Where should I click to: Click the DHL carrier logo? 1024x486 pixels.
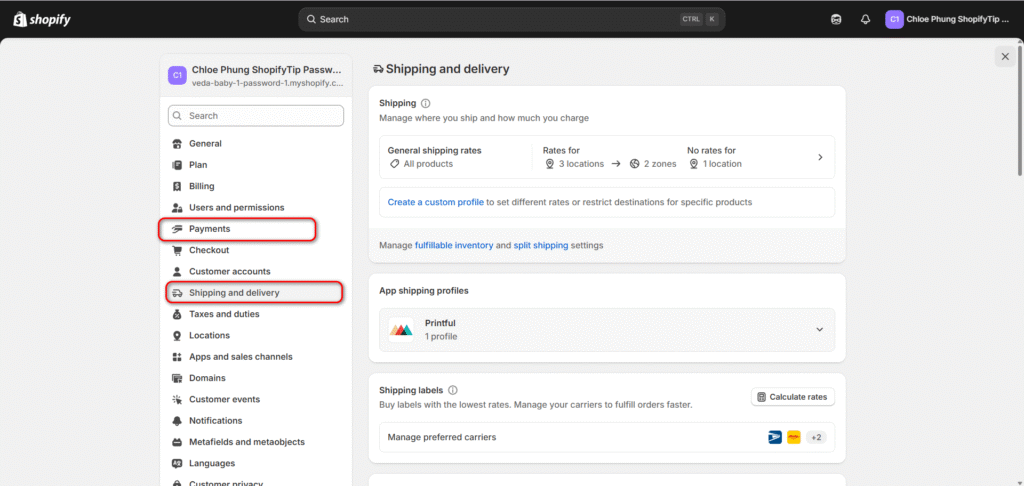coord(794,438)
